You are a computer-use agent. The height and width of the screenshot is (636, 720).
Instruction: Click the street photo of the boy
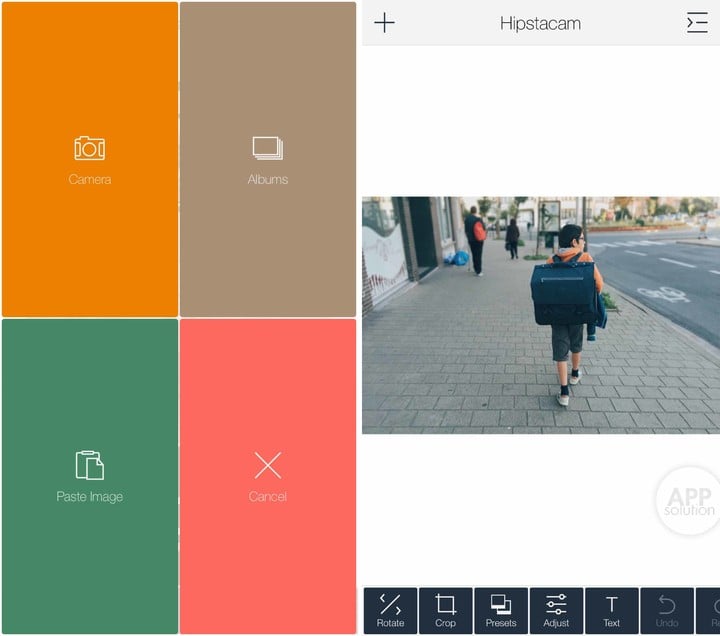click(540, 315)
